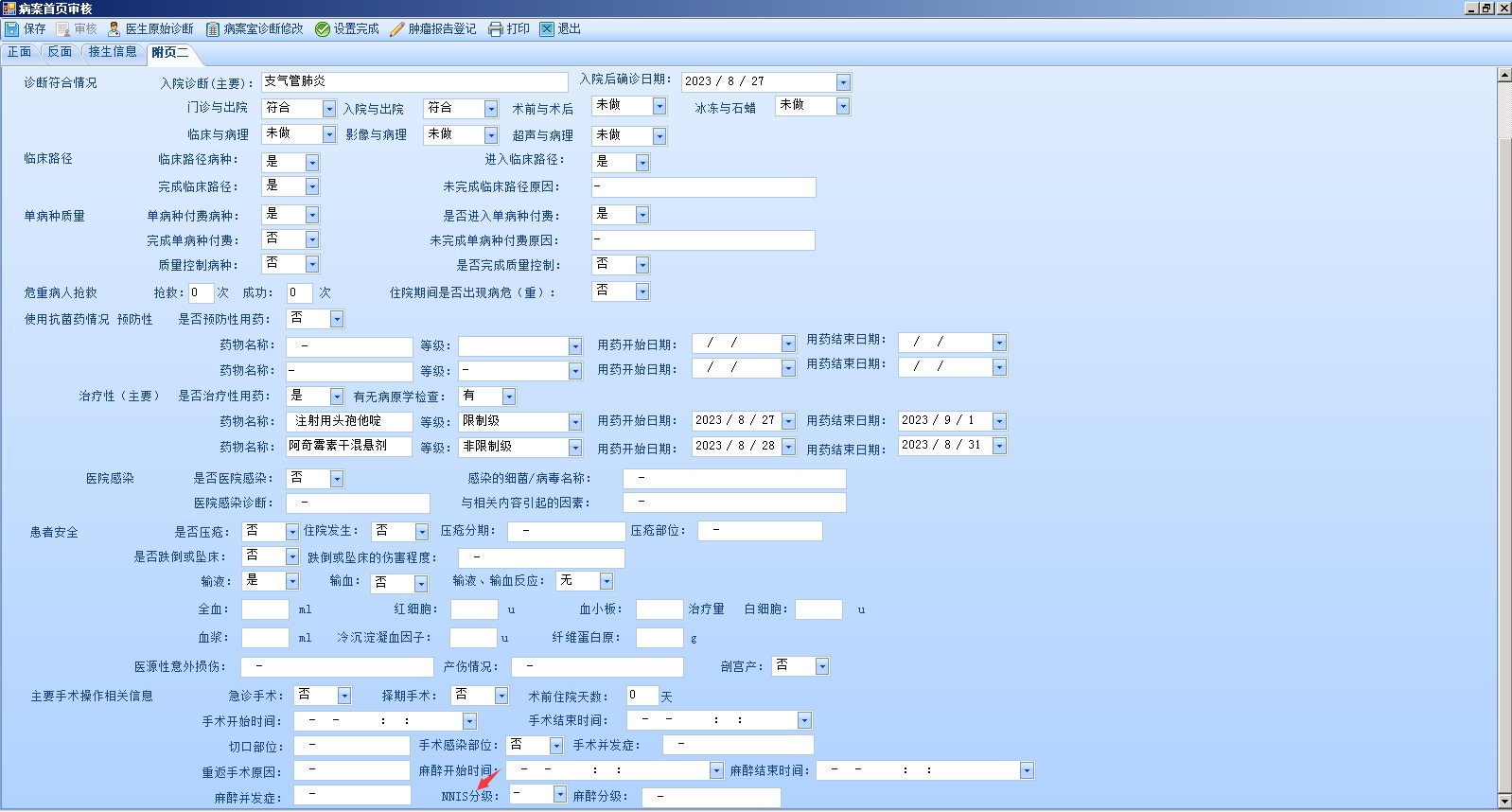Open the 输液、输血反应 dropdown

pos(607,581)
